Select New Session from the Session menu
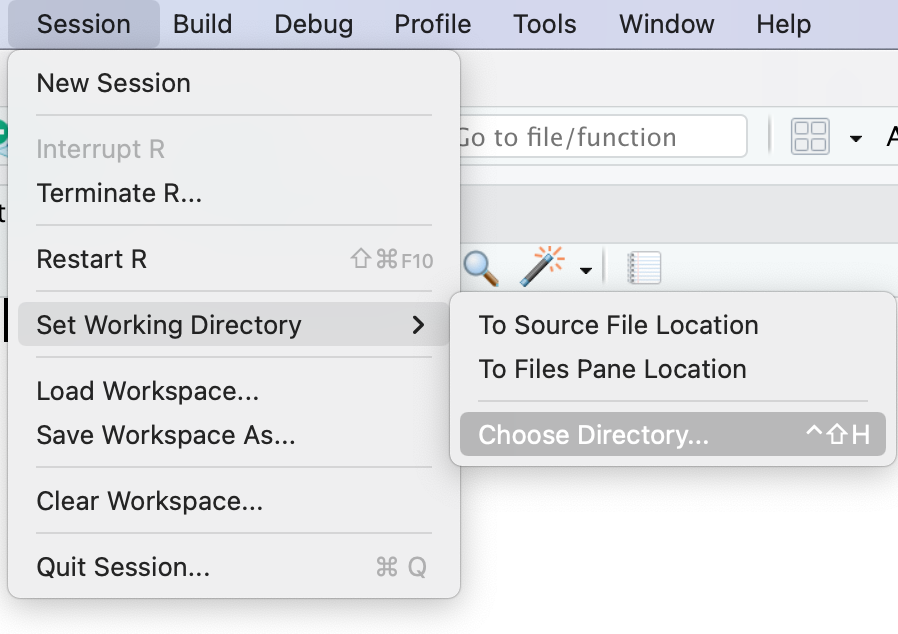898x634 pixels. 113,83
